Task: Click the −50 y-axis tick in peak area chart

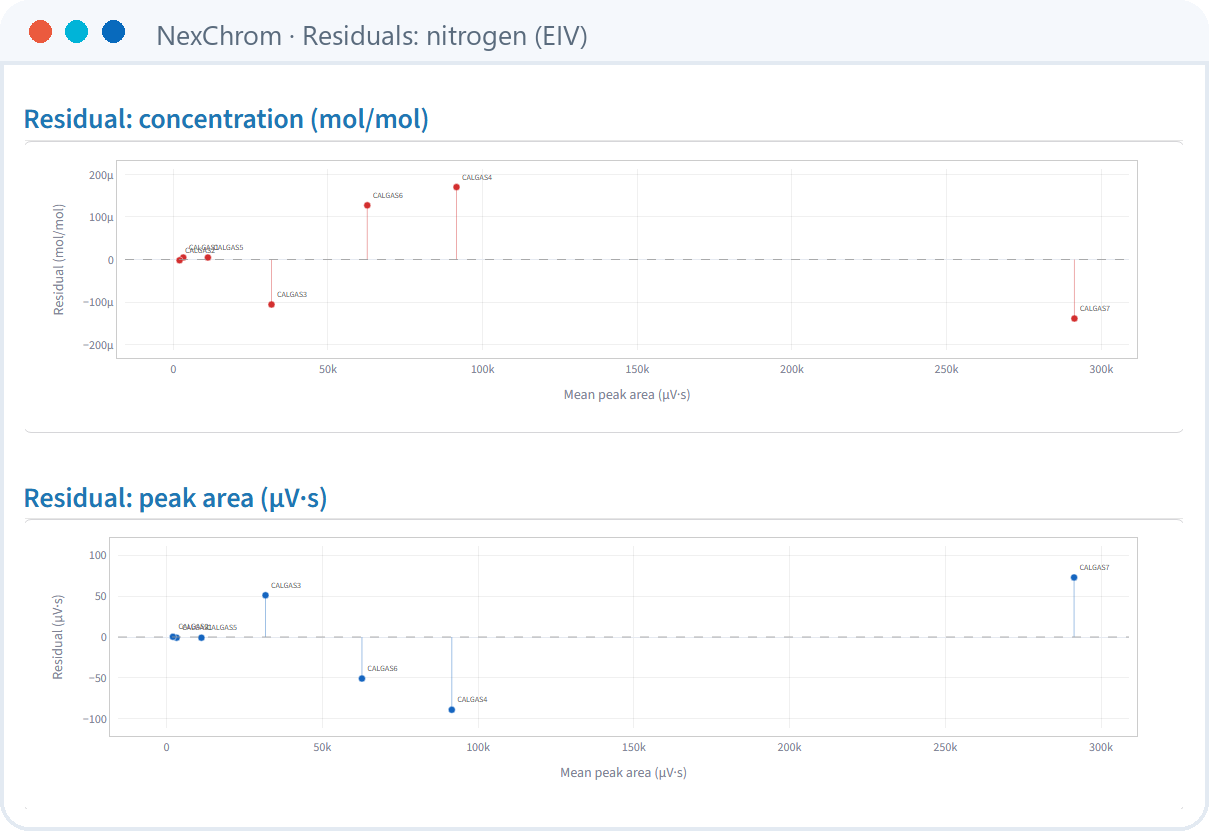Action: point(98,678)
